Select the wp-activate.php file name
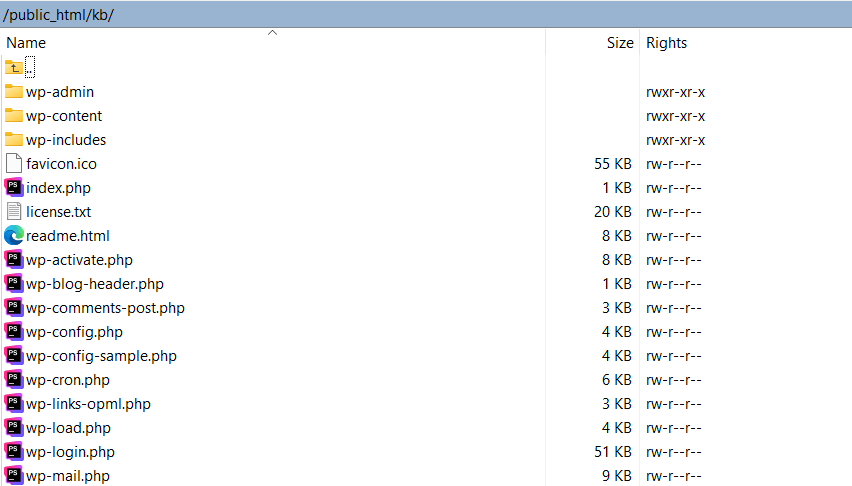This screenshot has height=486, width=852. [79, 260]
